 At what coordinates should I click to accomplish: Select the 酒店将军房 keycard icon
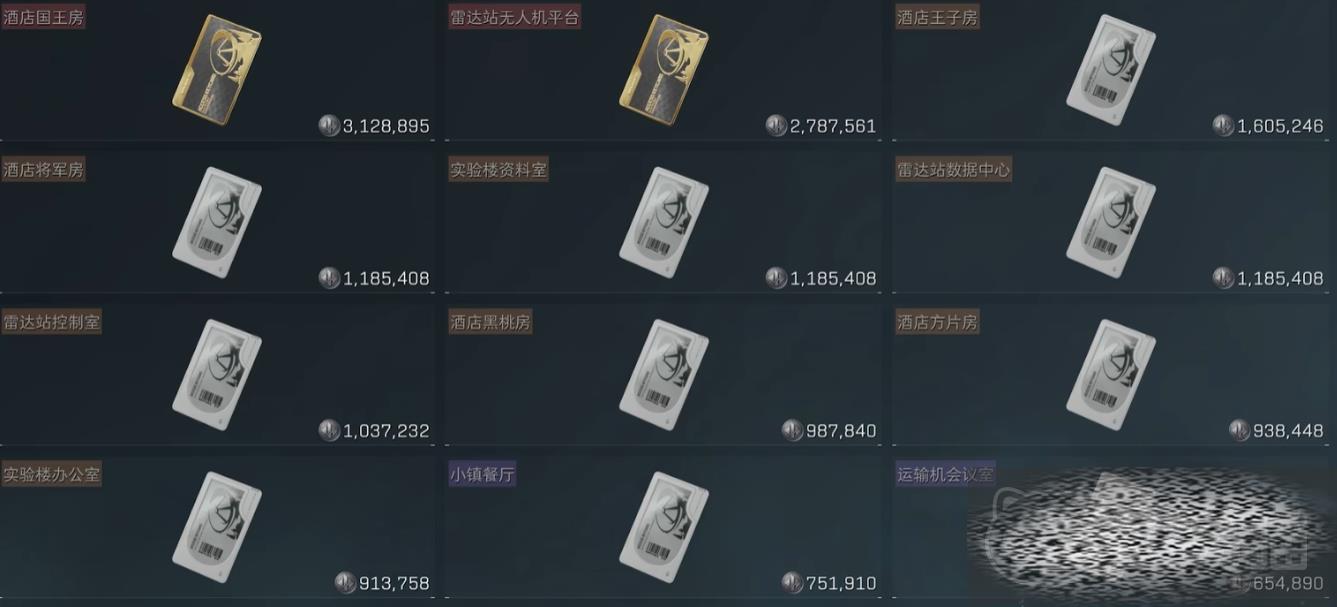tap(217, 222)
